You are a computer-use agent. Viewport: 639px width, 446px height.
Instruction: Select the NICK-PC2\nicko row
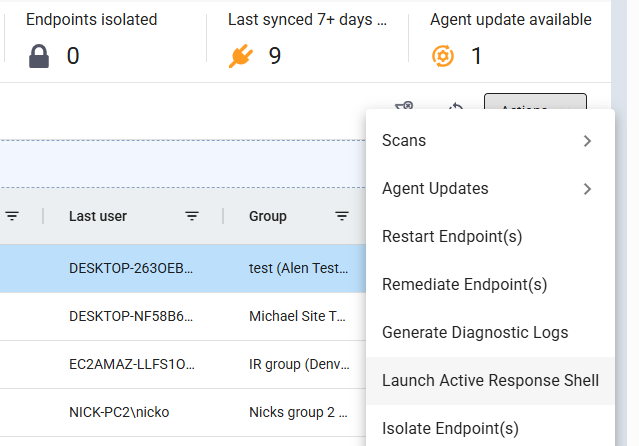(183, 413)
